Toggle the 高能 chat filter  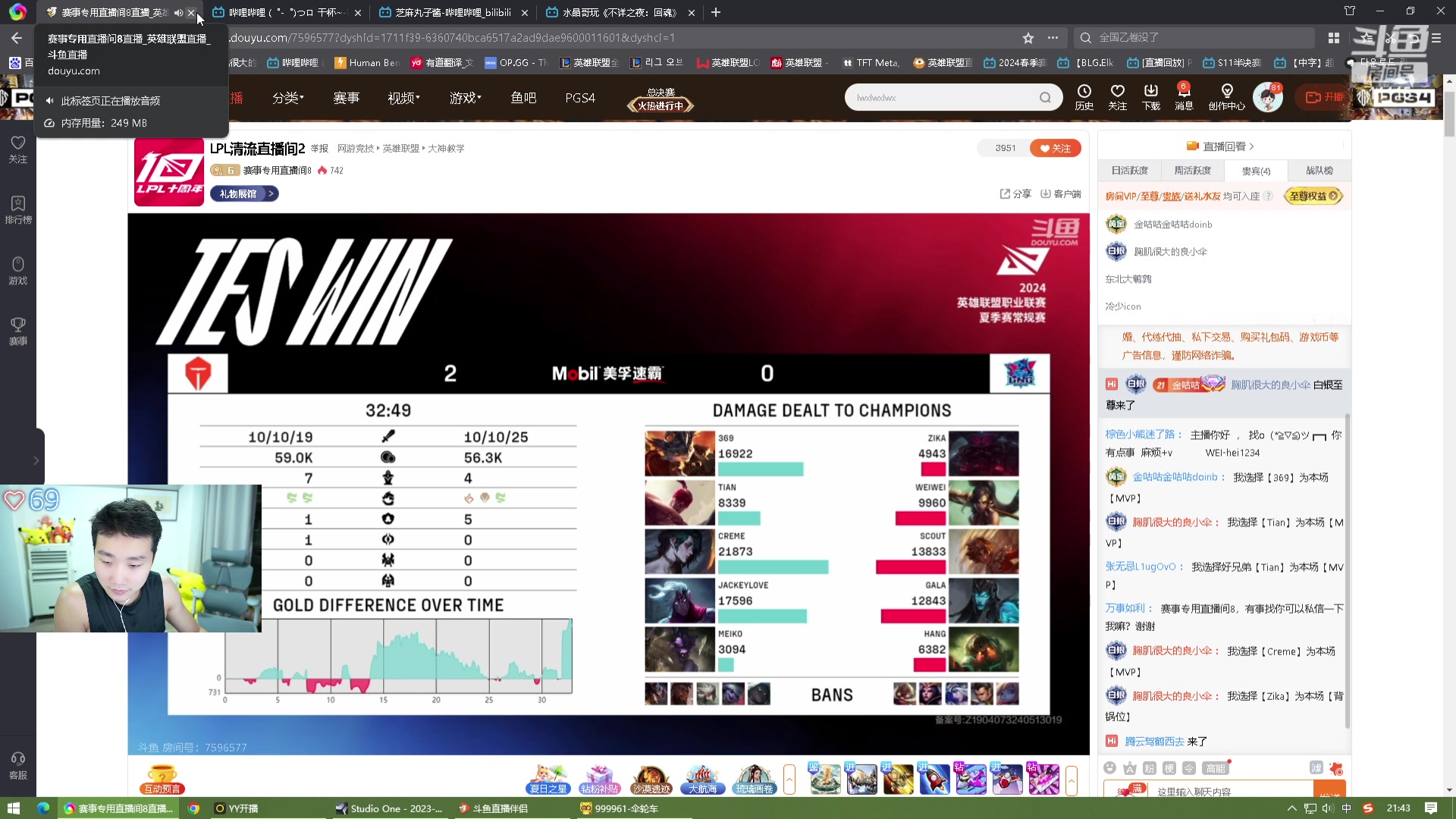pyautogui.click(x=1216, y=768)
